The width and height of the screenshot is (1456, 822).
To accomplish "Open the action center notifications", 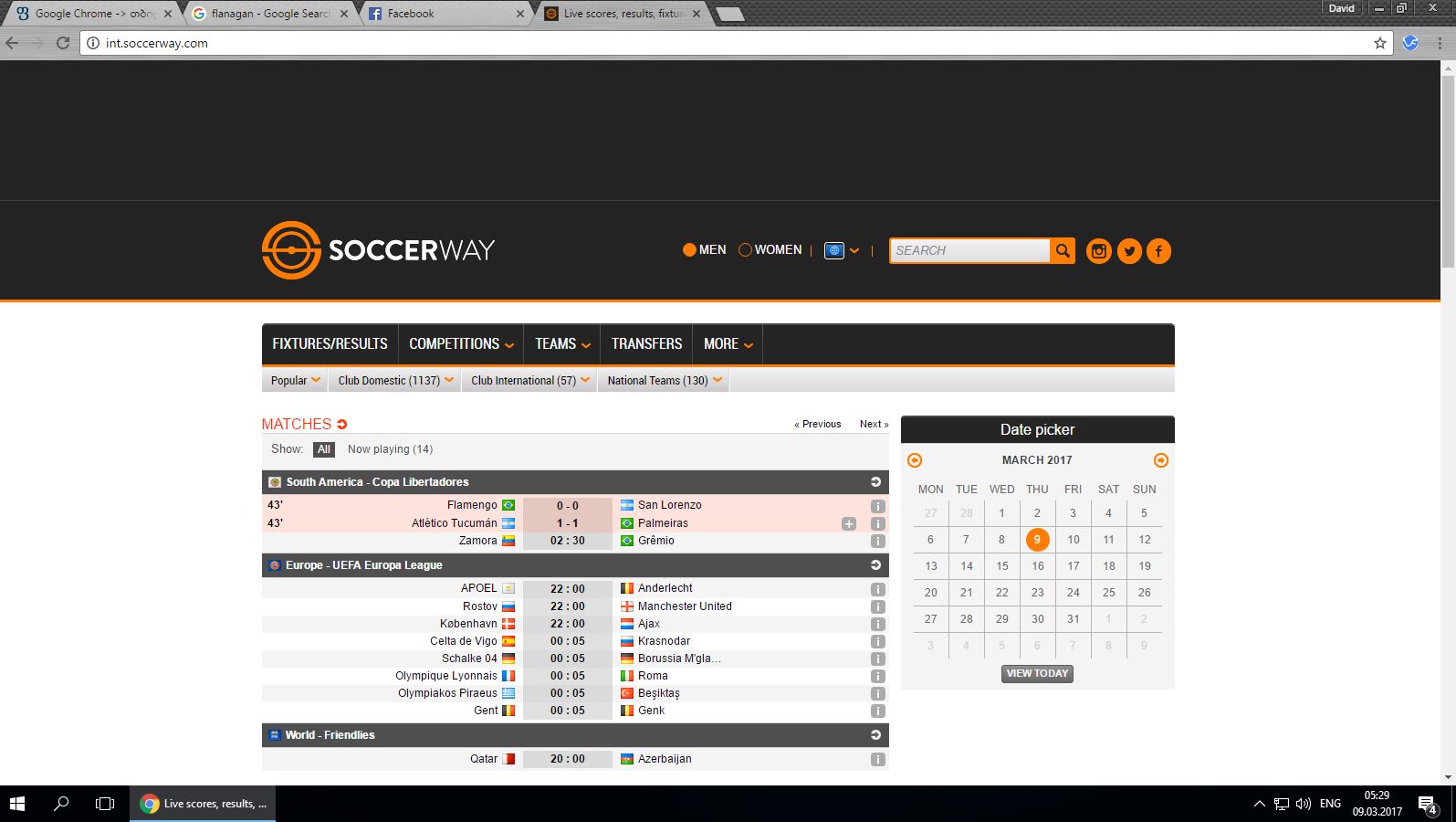I will pos(1427,805).
